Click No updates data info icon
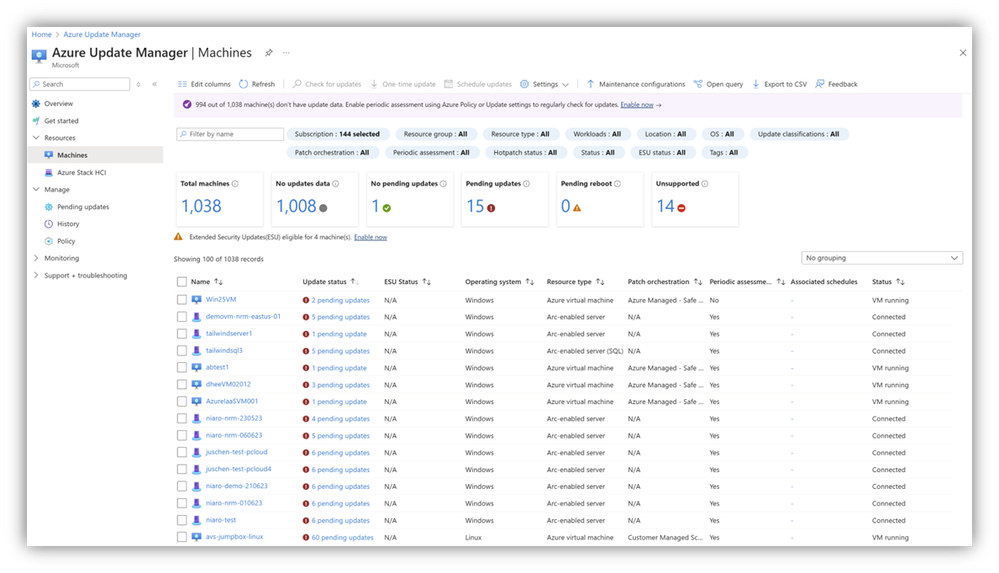 coord(336,184)
